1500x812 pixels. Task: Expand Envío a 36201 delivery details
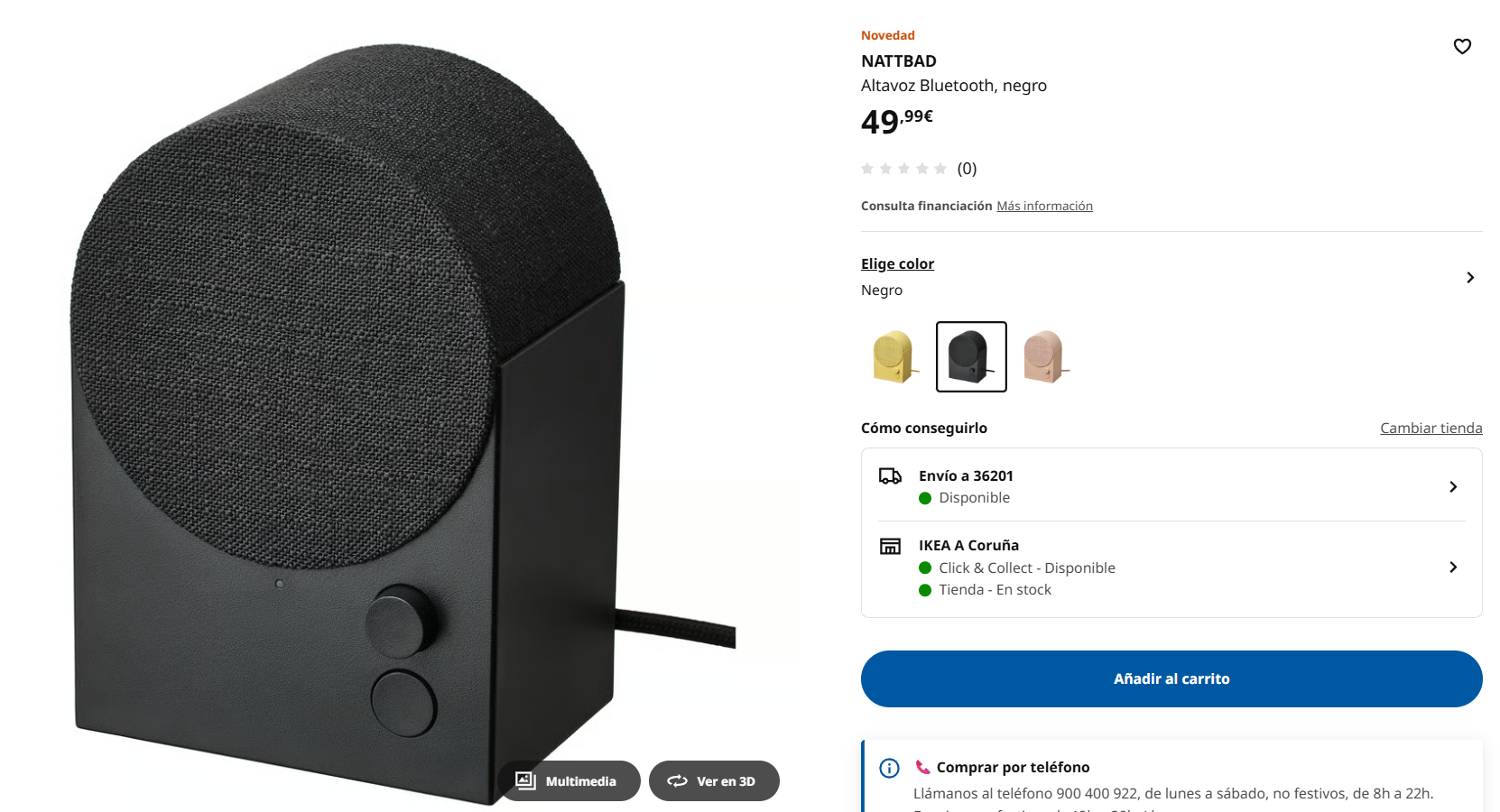tap(1171, 486)
